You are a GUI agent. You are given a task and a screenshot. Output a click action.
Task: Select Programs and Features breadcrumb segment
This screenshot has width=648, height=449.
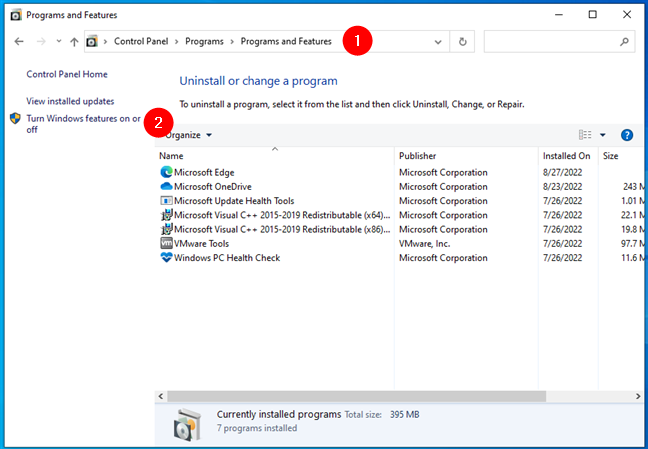286,41
